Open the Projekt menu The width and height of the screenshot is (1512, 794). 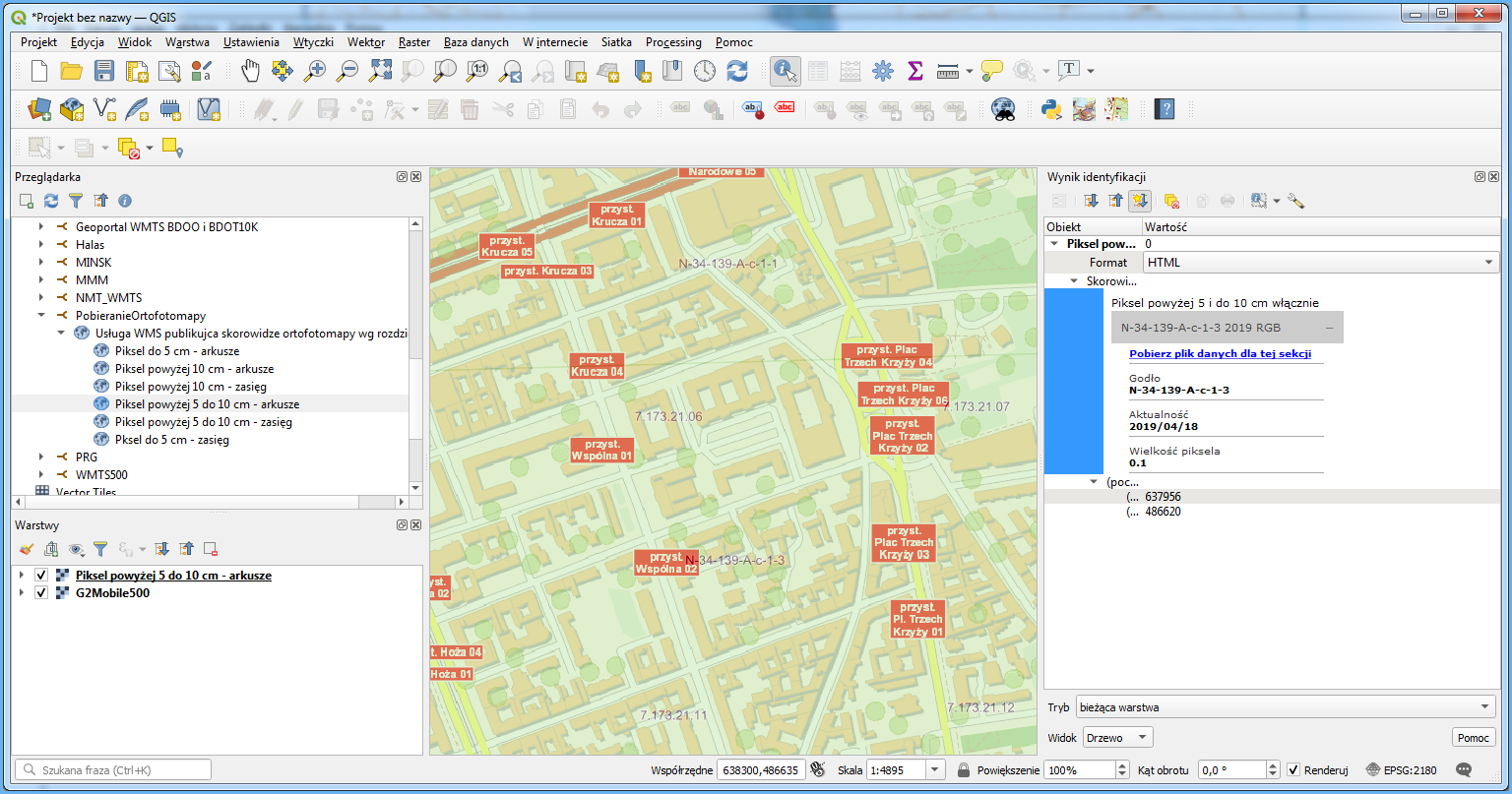coord(38,42)
